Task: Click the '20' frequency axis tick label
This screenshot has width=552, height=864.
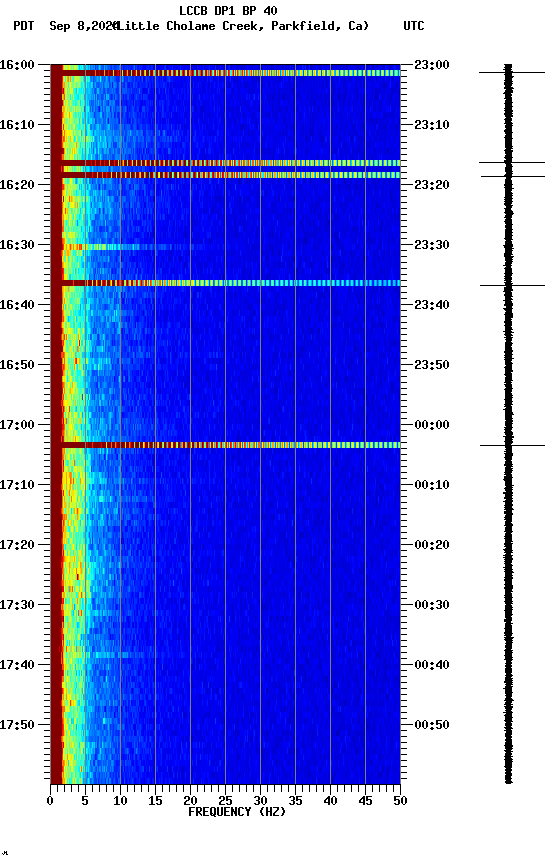Action: 190,801
